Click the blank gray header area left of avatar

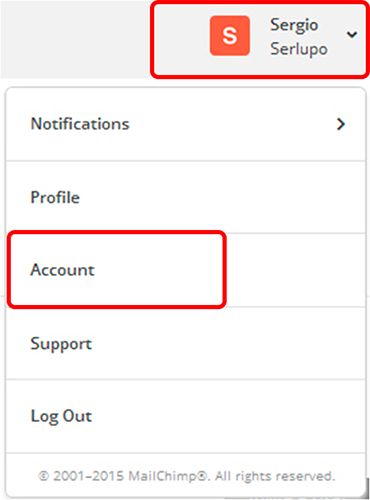[x=75, y=39]
